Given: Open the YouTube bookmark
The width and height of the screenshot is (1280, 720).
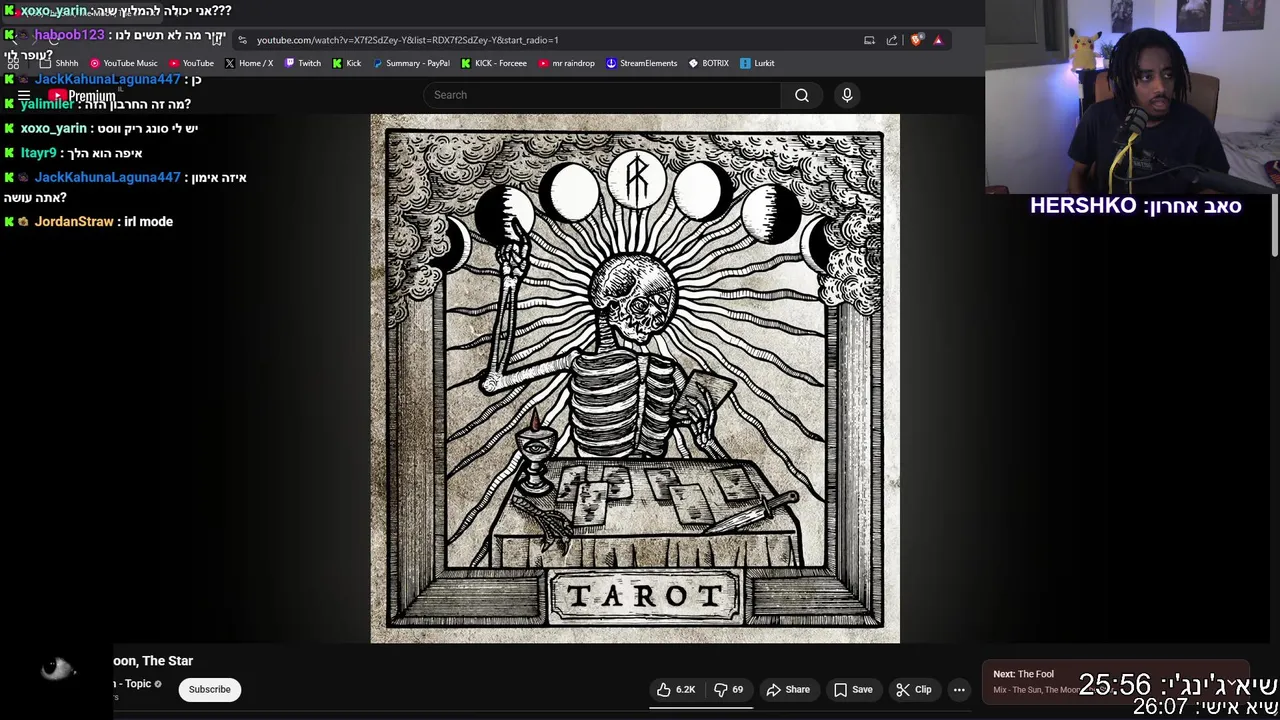Looking at the screenshot, I should [x=191, y=63].
